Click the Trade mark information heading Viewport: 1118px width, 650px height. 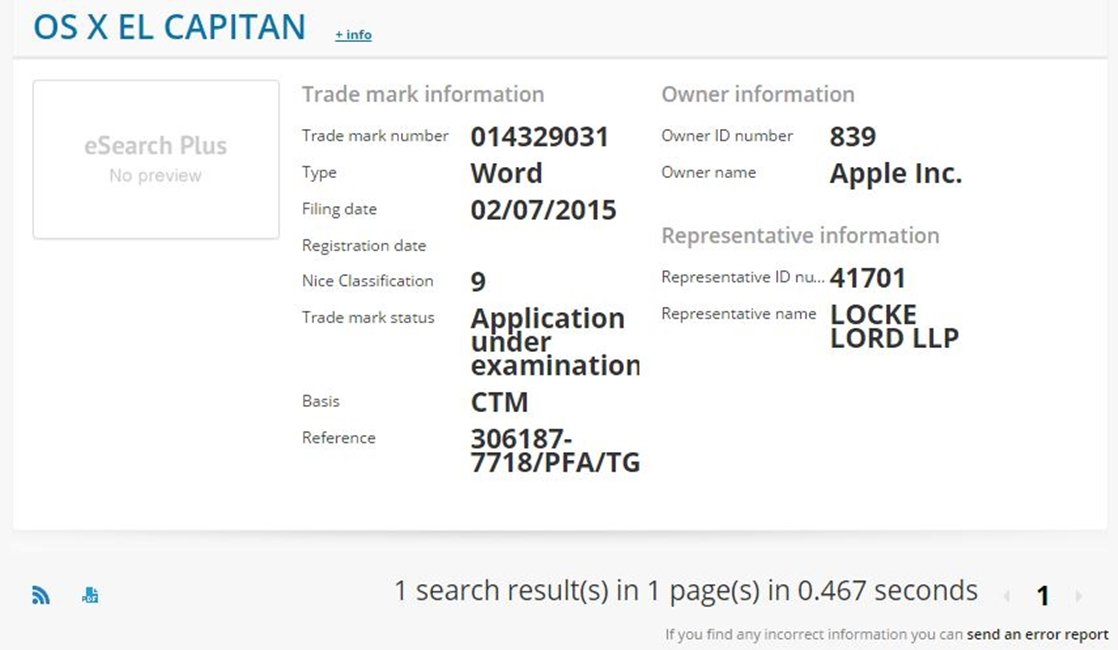click(423, 94)
